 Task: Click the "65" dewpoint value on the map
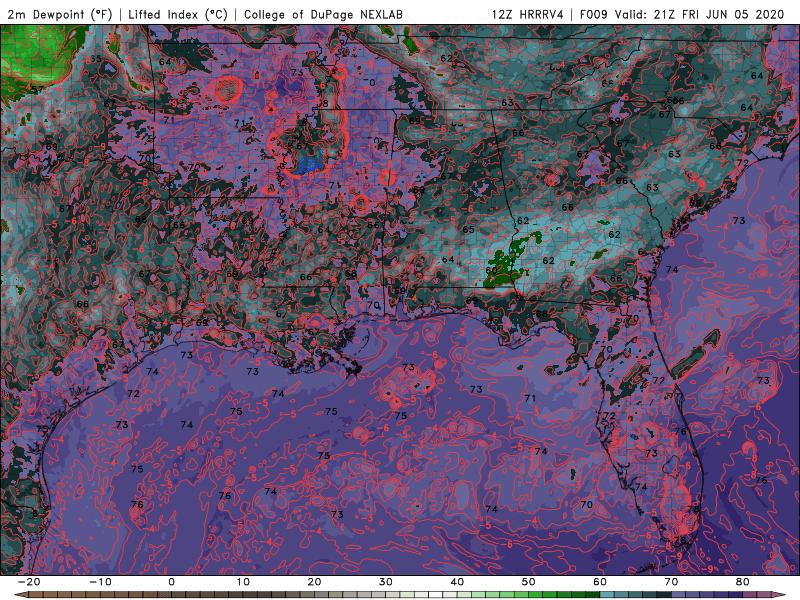[x=468, y=230]
